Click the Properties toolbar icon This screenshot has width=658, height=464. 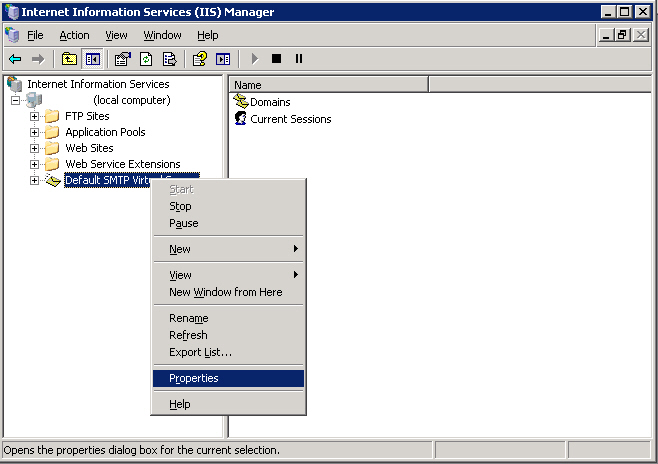tap(123, 59)
